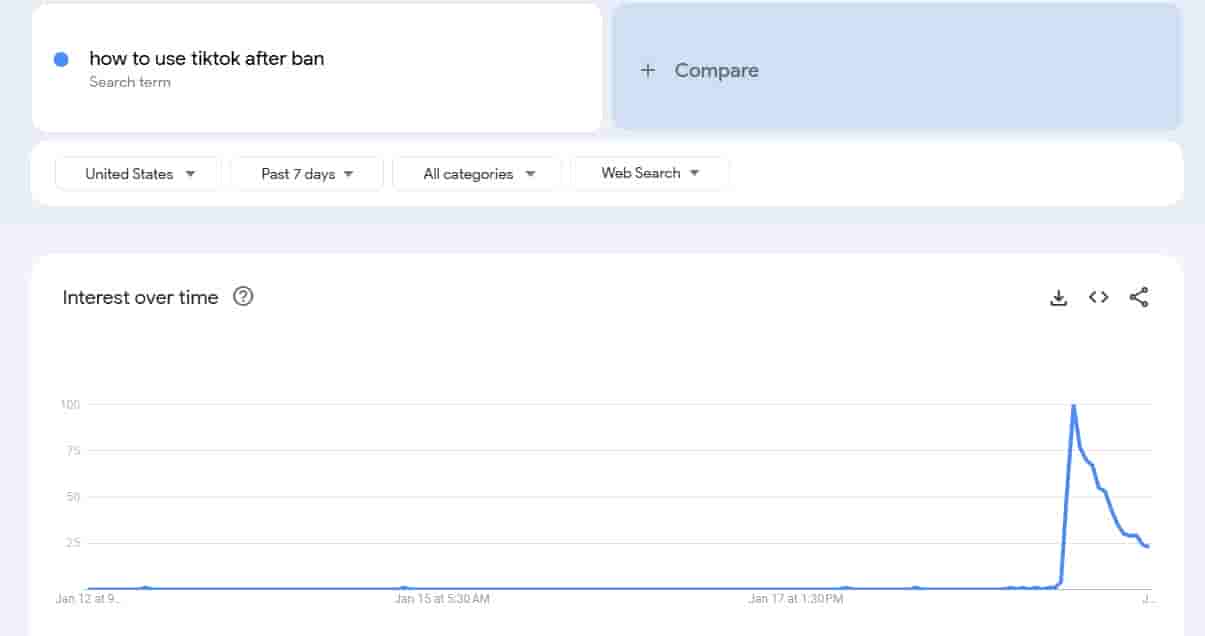Screen dimensions: 1205x636
Task: Click the share chart icon
Action: (x=1138, y=297)
